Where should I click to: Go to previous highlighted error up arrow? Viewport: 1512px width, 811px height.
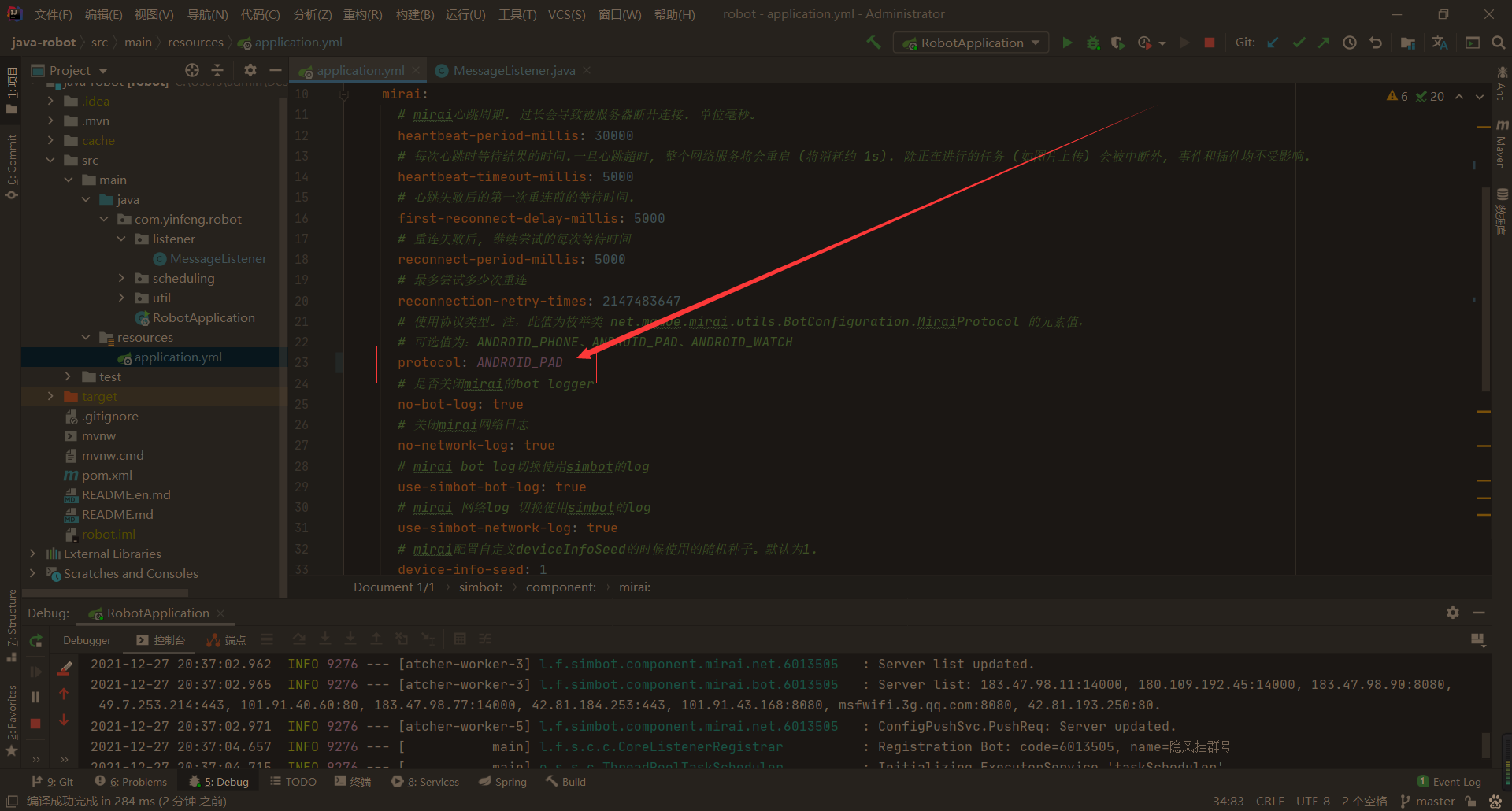click(x=1459, y=96)
